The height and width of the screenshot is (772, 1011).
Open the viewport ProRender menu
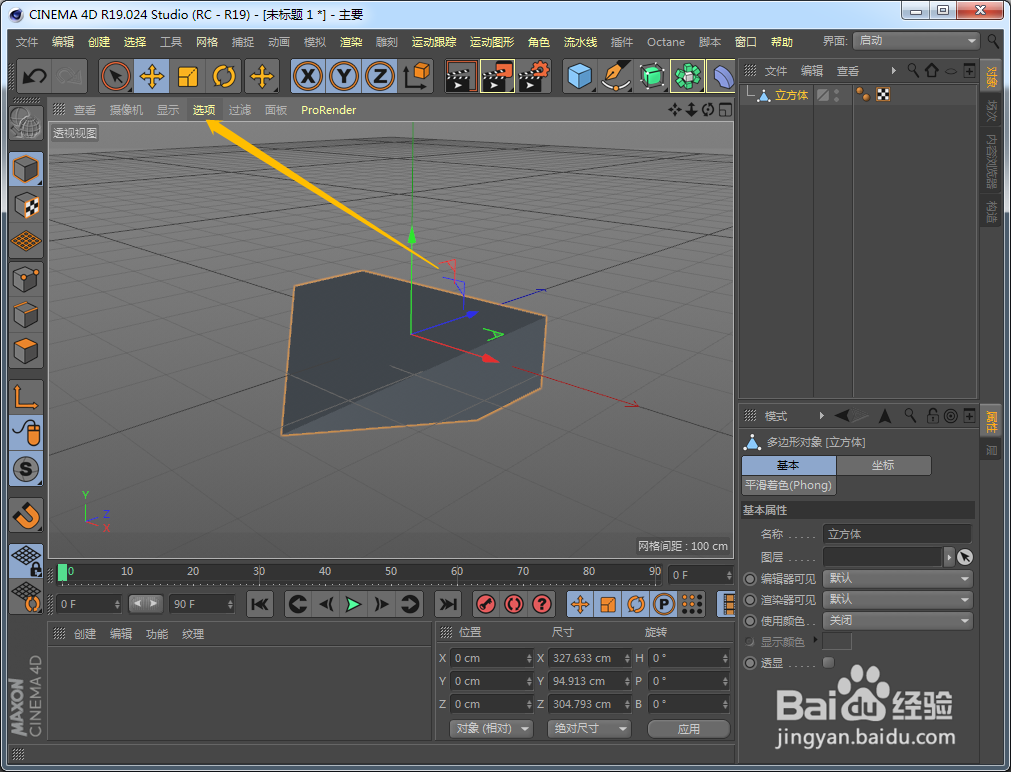pyautogui.click(x=328, y=110)
